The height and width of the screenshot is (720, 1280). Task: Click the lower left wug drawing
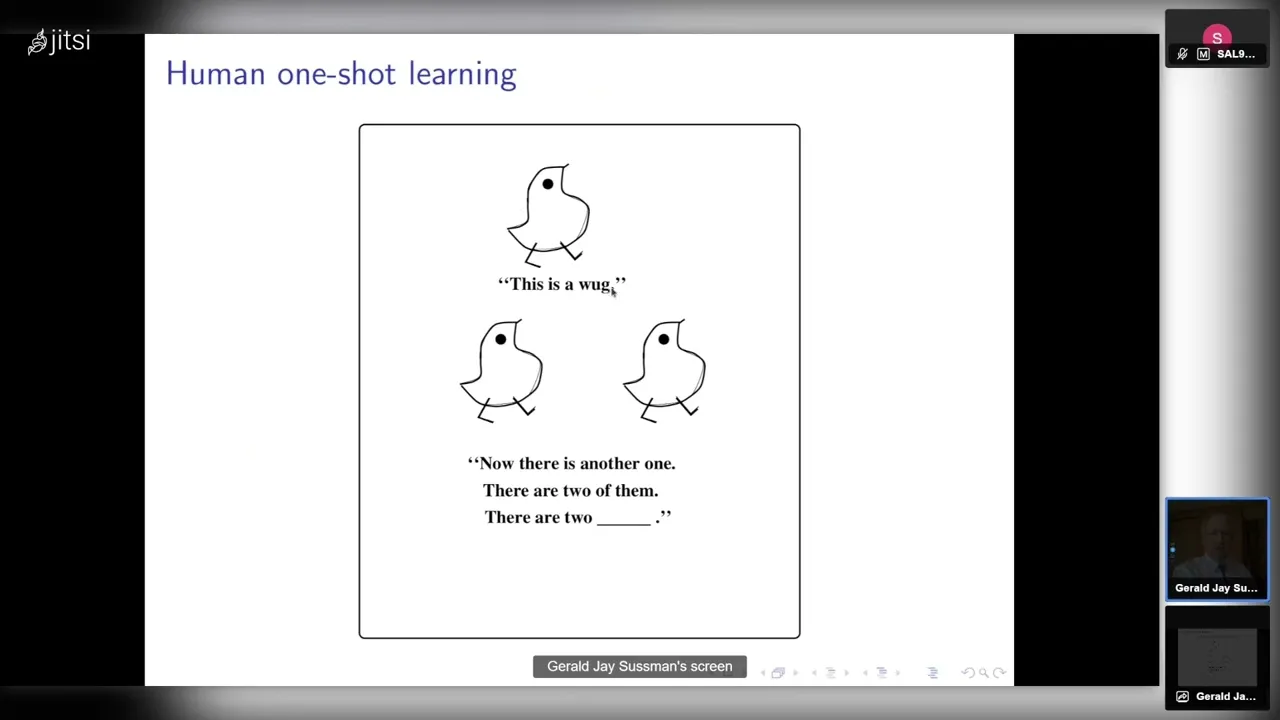click(502, 371)
